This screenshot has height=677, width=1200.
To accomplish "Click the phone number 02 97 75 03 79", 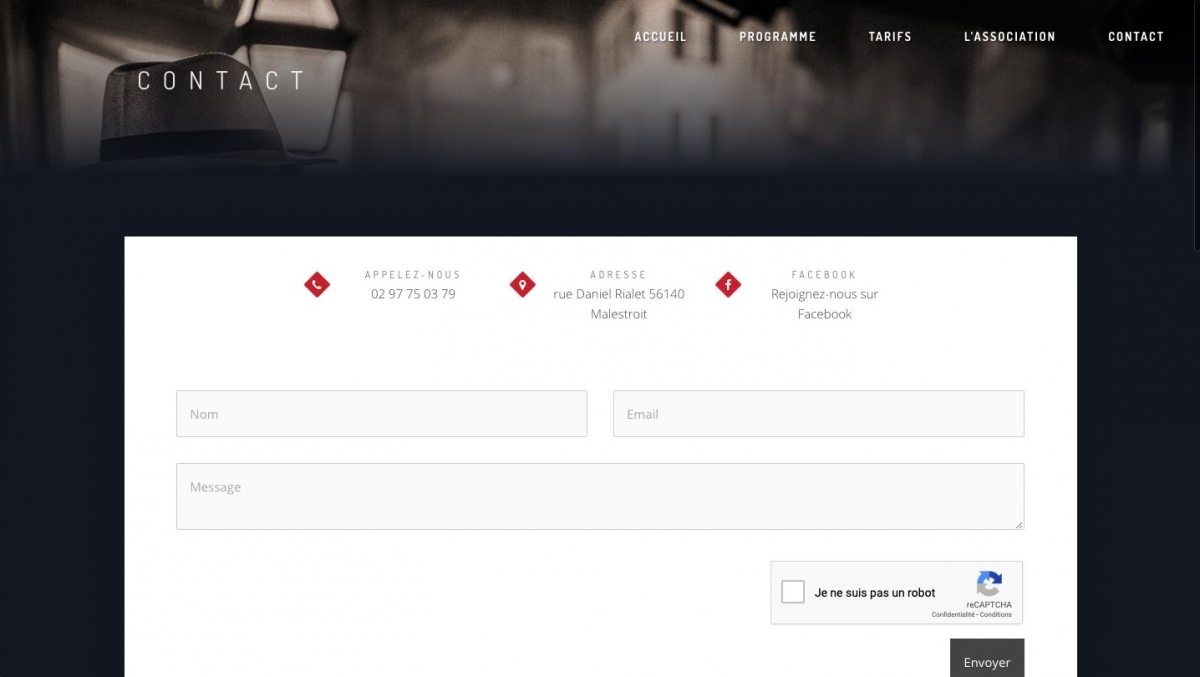I will pyautogui.click(x=413, y=294).
